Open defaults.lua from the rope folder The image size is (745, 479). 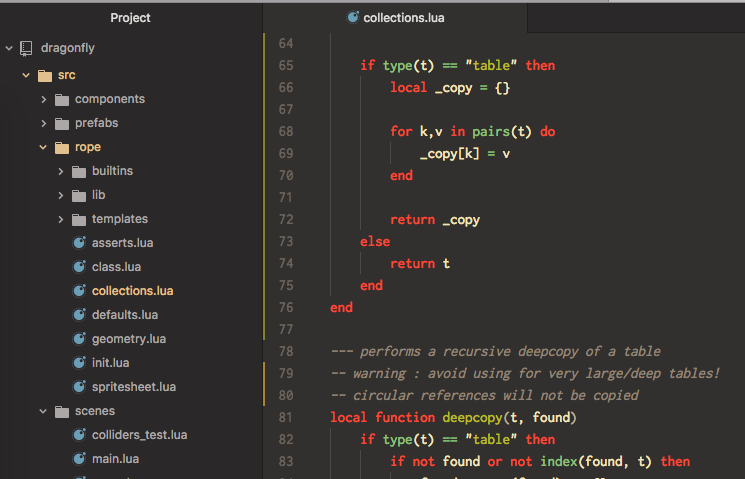125,315
